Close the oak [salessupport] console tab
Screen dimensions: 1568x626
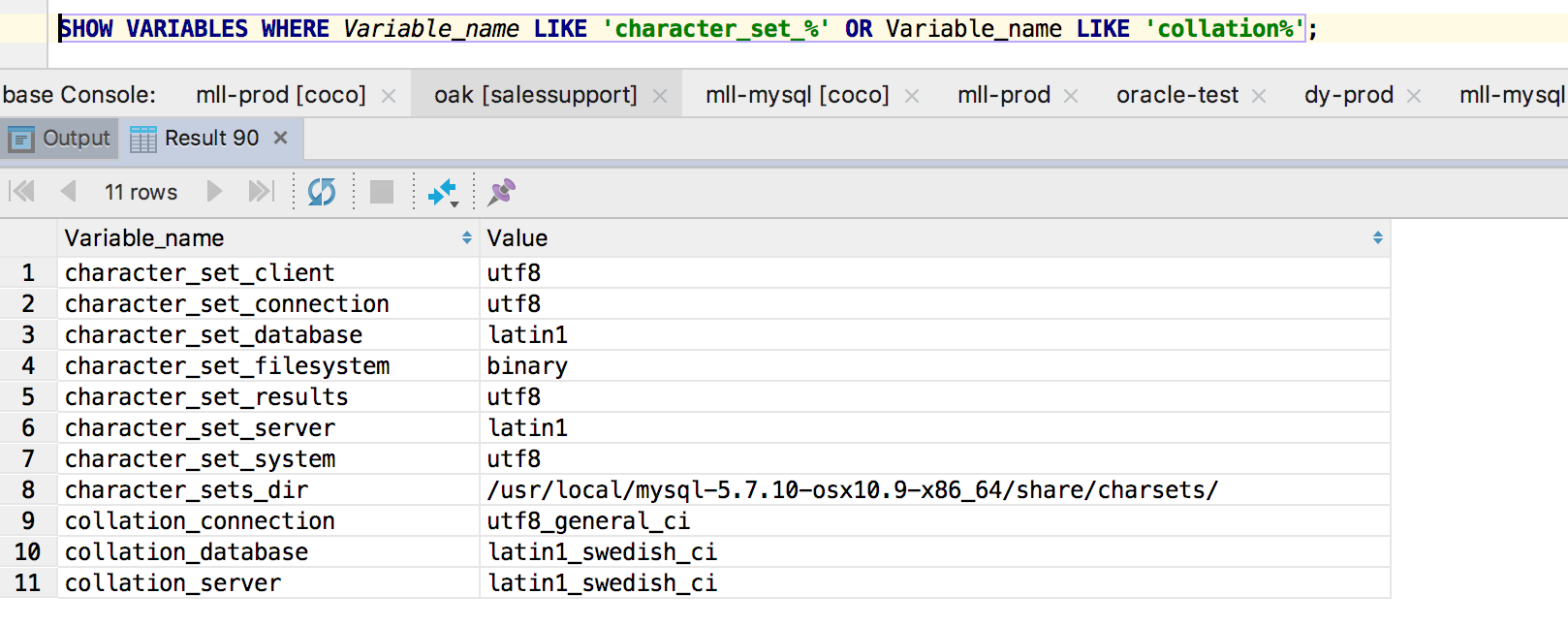point(660,96)
